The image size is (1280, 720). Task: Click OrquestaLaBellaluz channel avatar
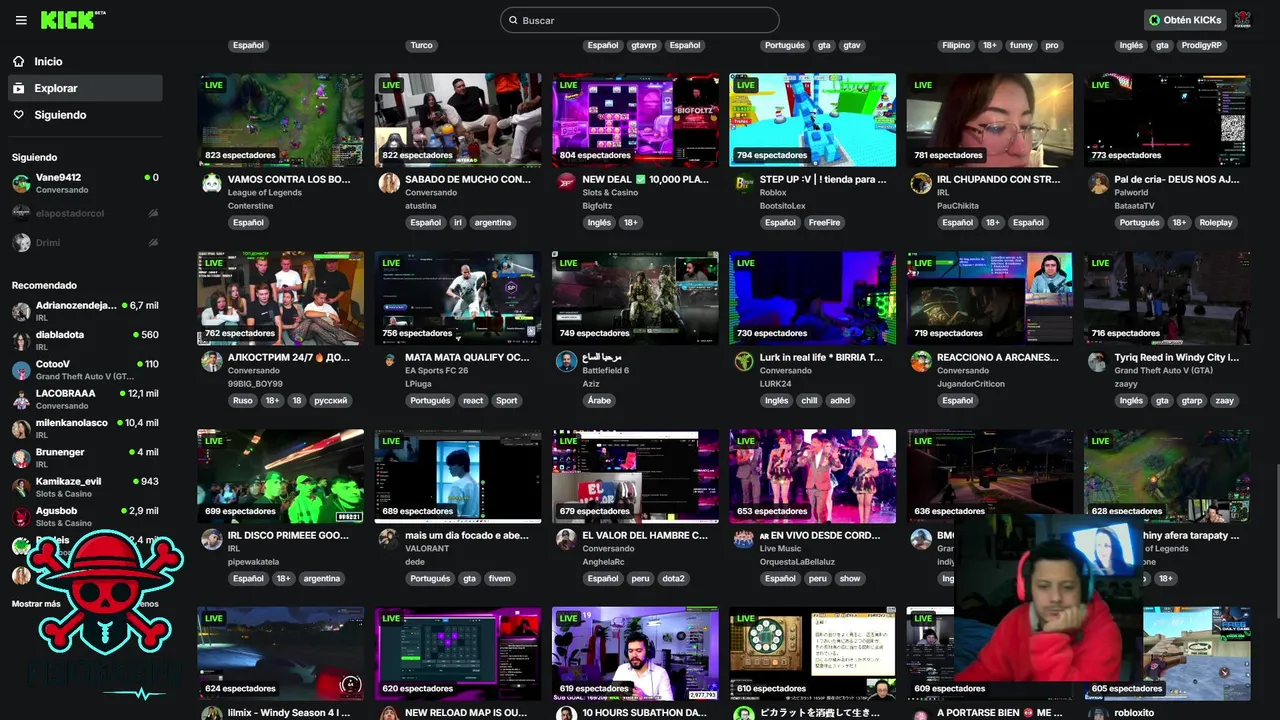(x=744, y=539)
